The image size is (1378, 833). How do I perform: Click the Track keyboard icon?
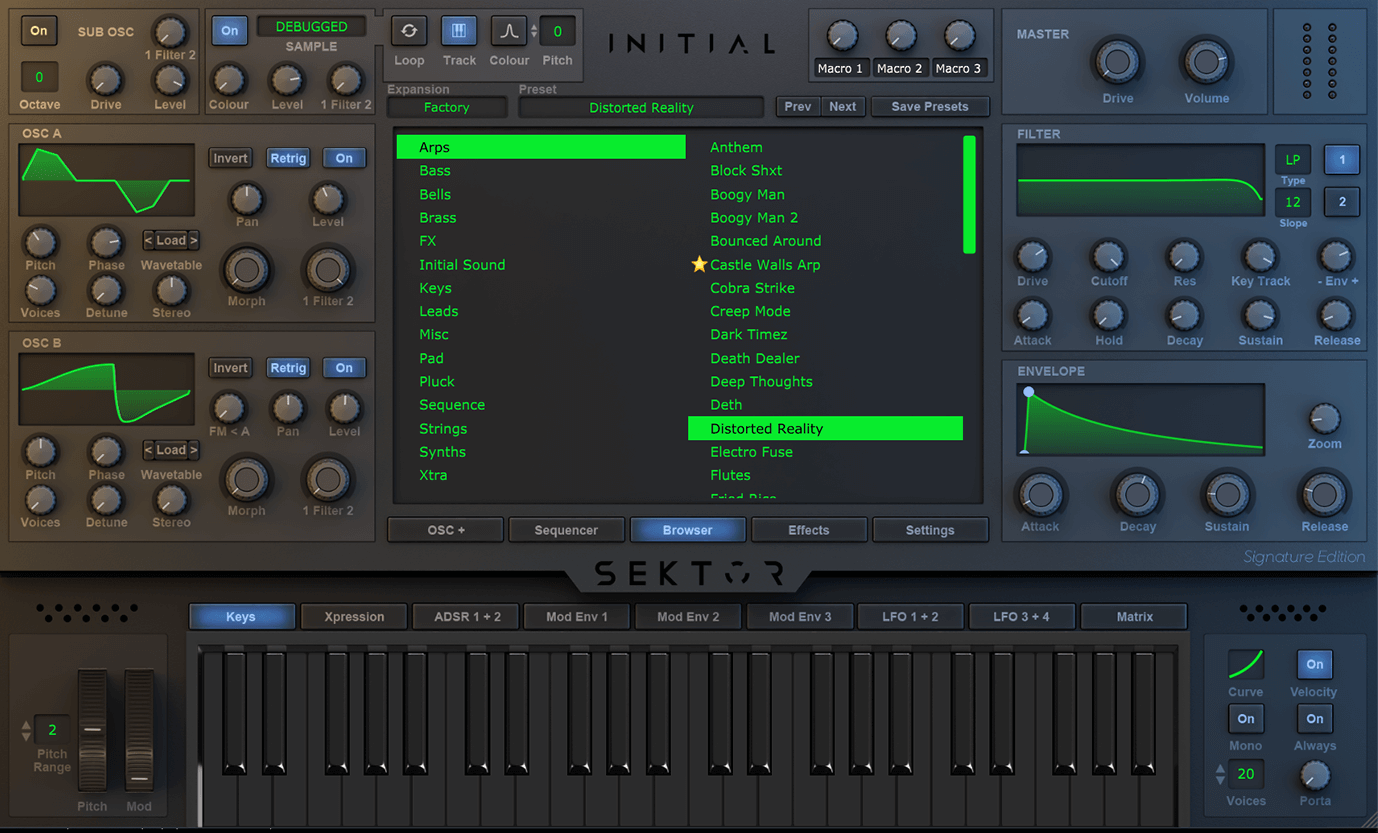(x=459, y=30)
